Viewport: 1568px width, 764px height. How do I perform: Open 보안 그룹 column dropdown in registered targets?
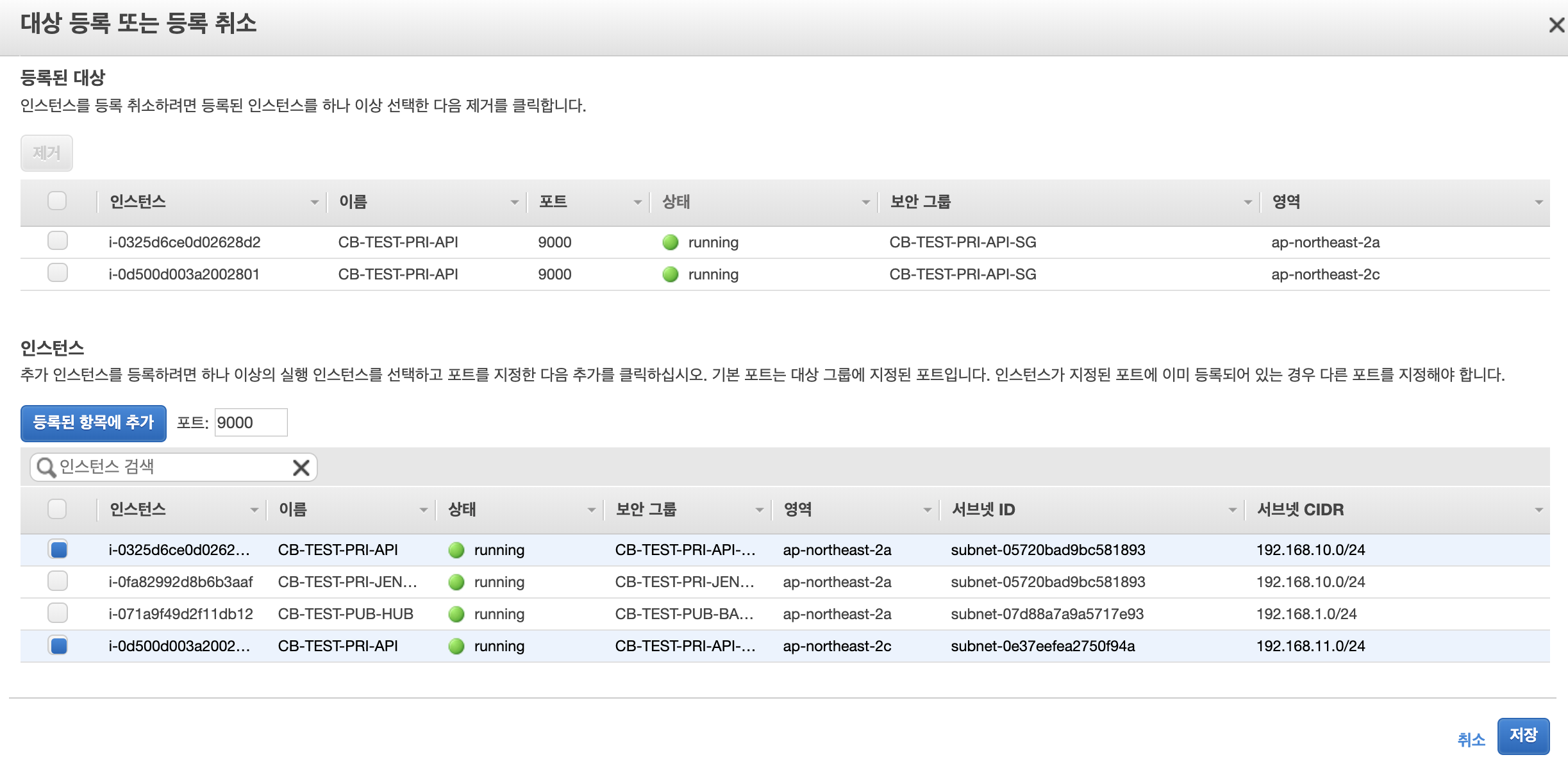click(x=1247, y=203)
